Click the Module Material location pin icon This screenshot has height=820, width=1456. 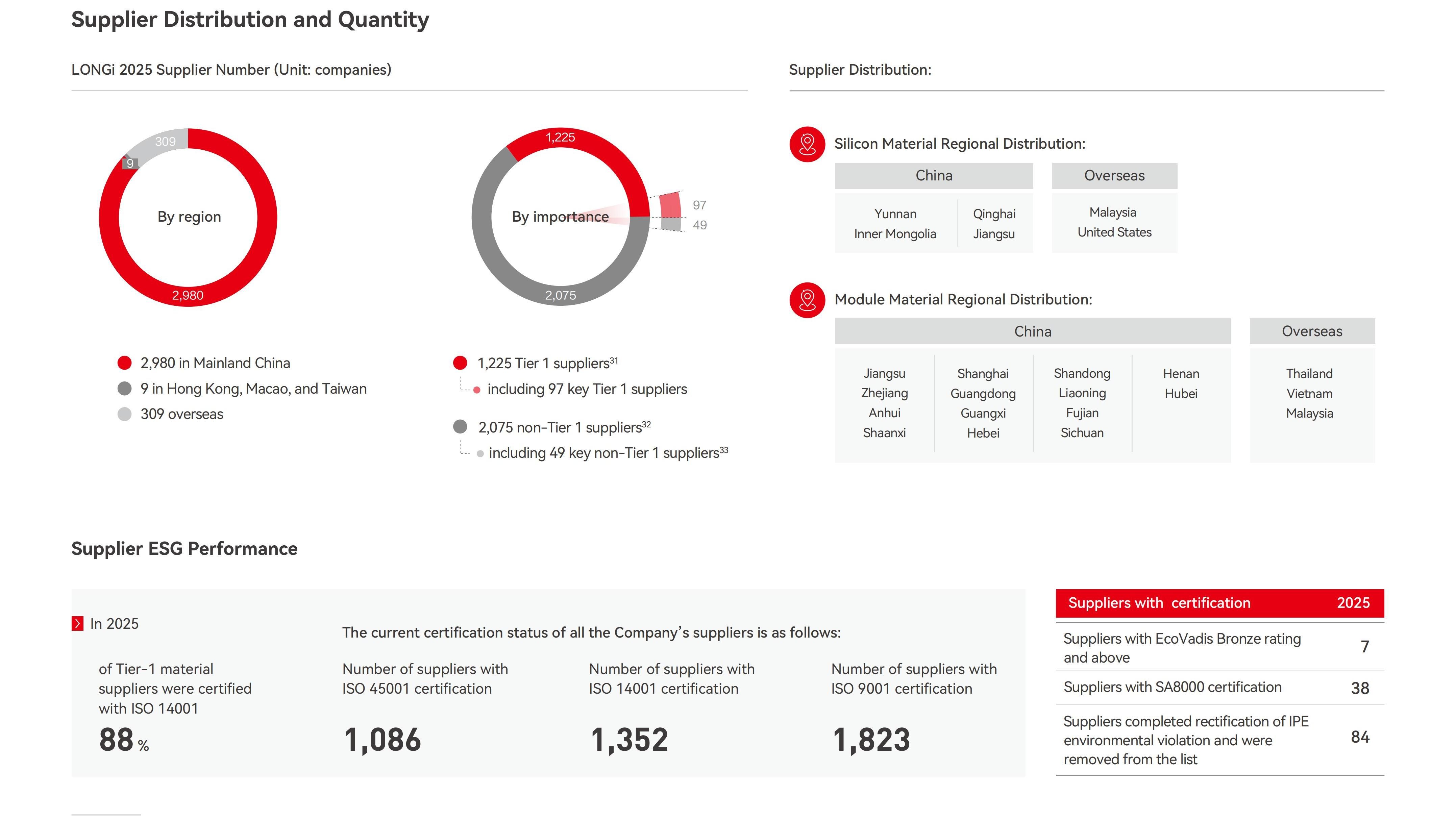[x=807, y=300]
